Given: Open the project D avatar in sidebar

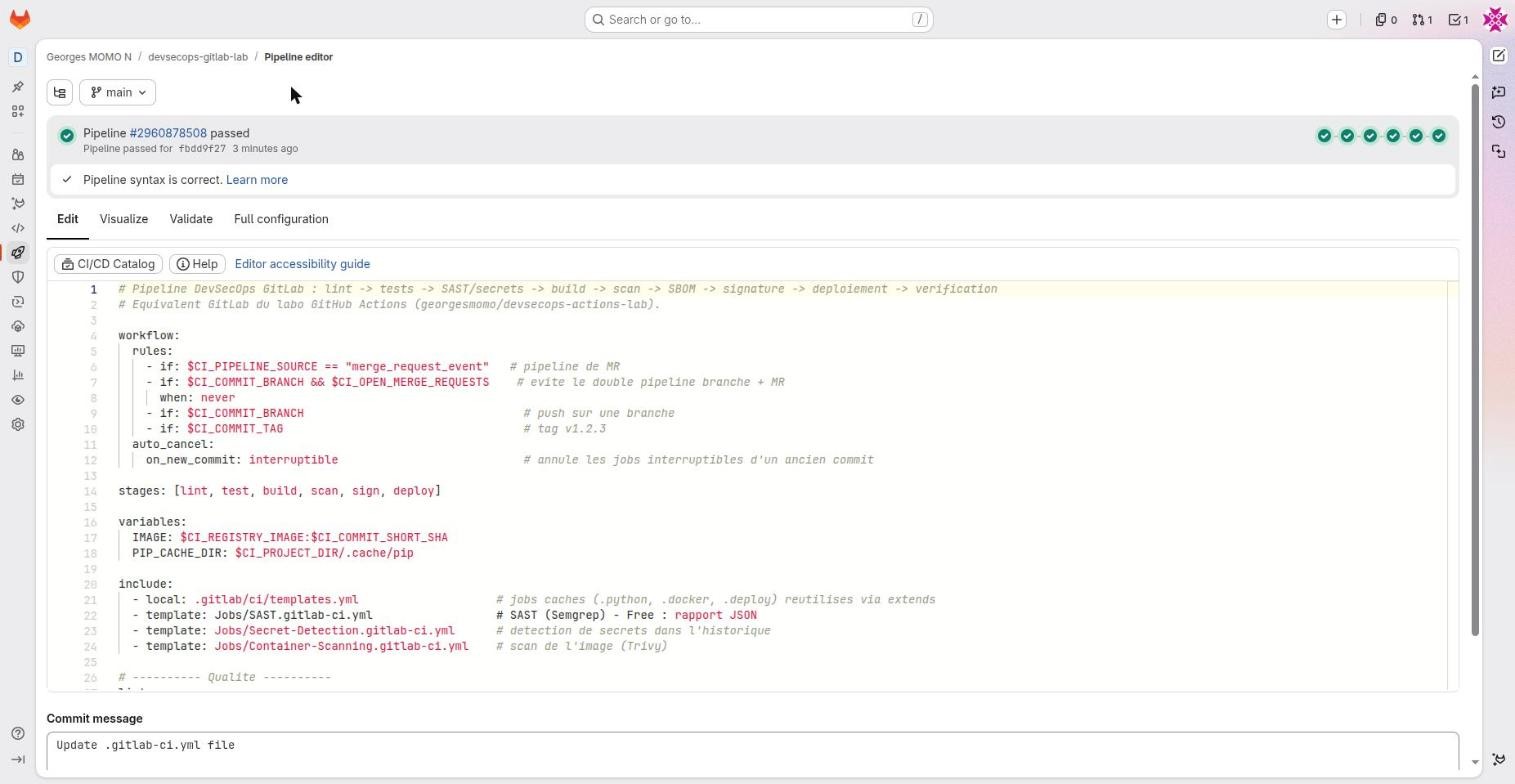Looking at the screenshot, I should point(17,57).
